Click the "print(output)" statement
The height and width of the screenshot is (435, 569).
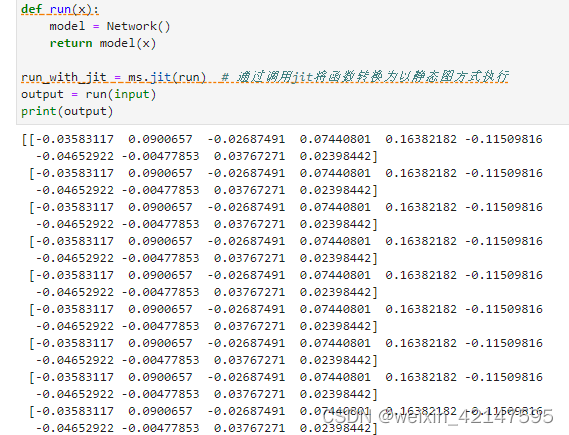pyautogui.click(x=67, y=111)
